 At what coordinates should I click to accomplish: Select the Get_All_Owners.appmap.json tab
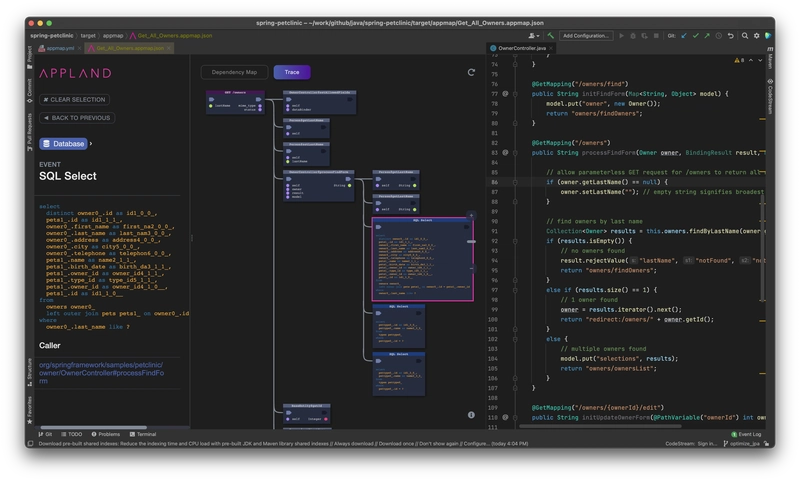coord(127,48)
